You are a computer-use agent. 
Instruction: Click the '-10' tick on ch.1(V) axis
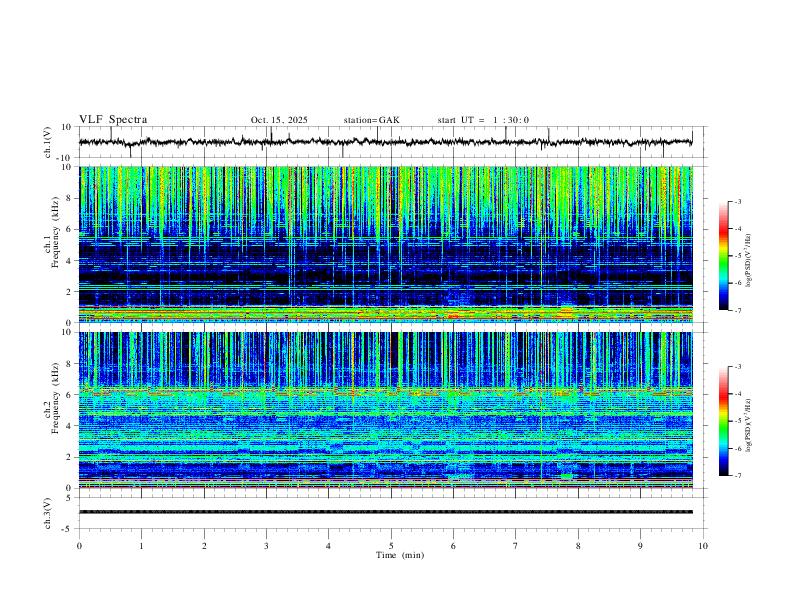pos(63,158)
